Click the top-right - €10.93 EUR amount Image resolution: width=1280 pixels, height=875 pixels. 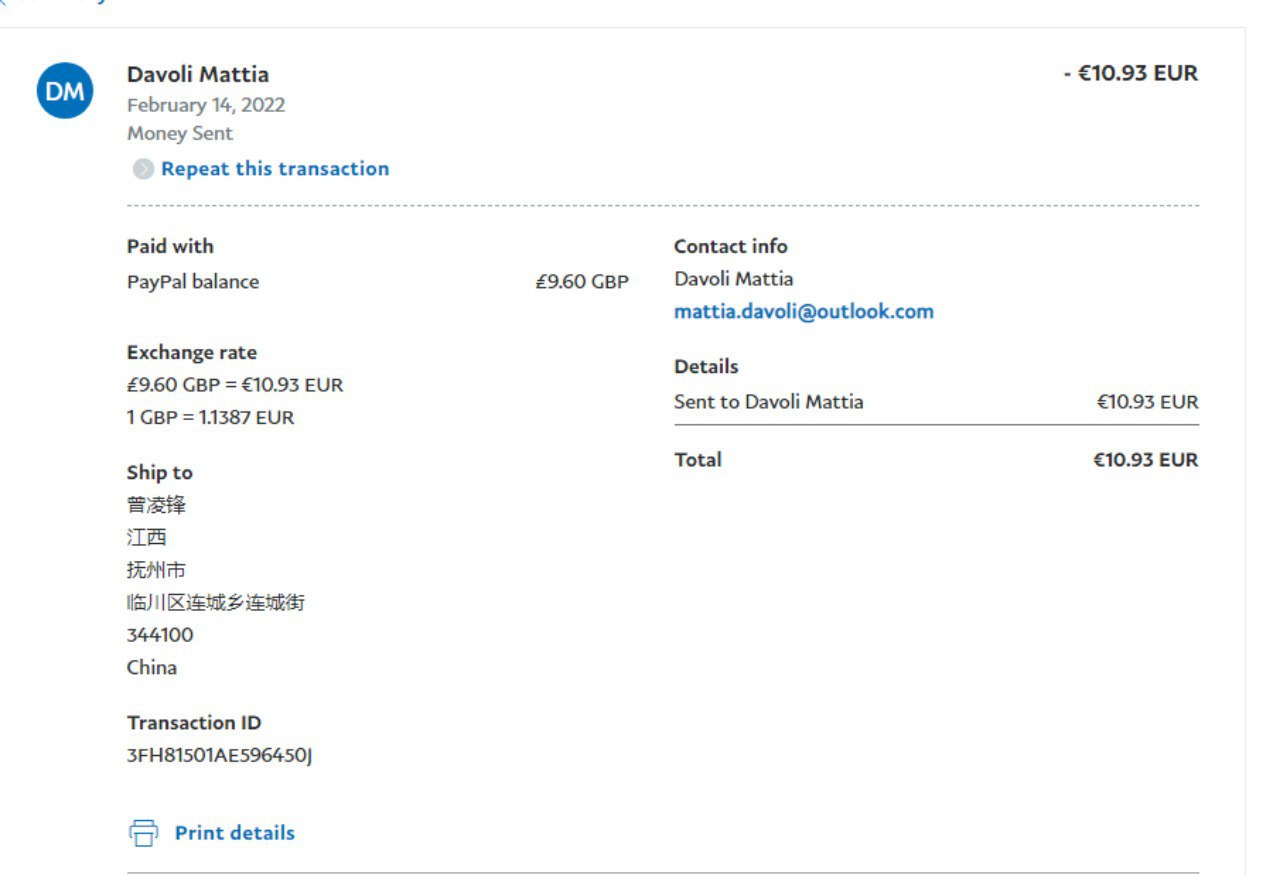pyautogui.click(x=1130, y=73)
